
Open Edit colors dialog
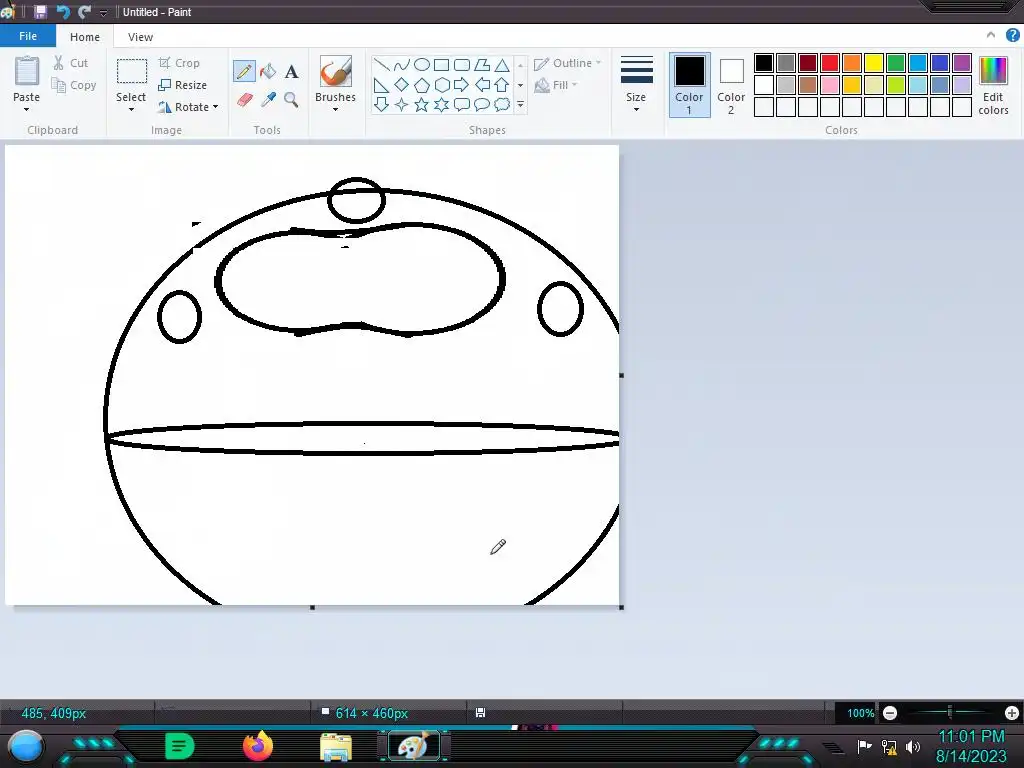pyautogui.click(x=993, y=86)
